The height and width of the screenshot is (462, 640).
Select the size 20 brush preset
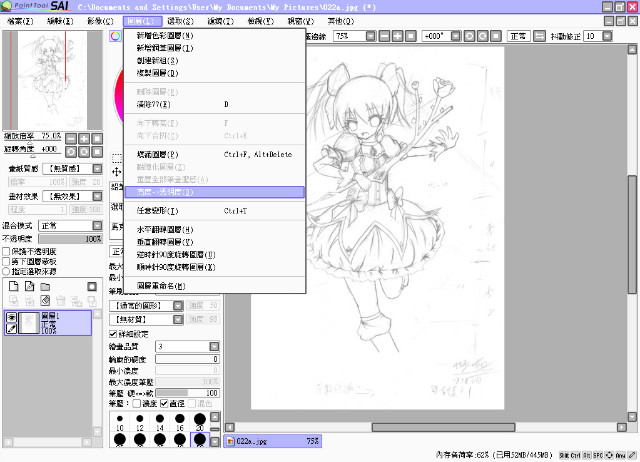(x=200, y=422)
